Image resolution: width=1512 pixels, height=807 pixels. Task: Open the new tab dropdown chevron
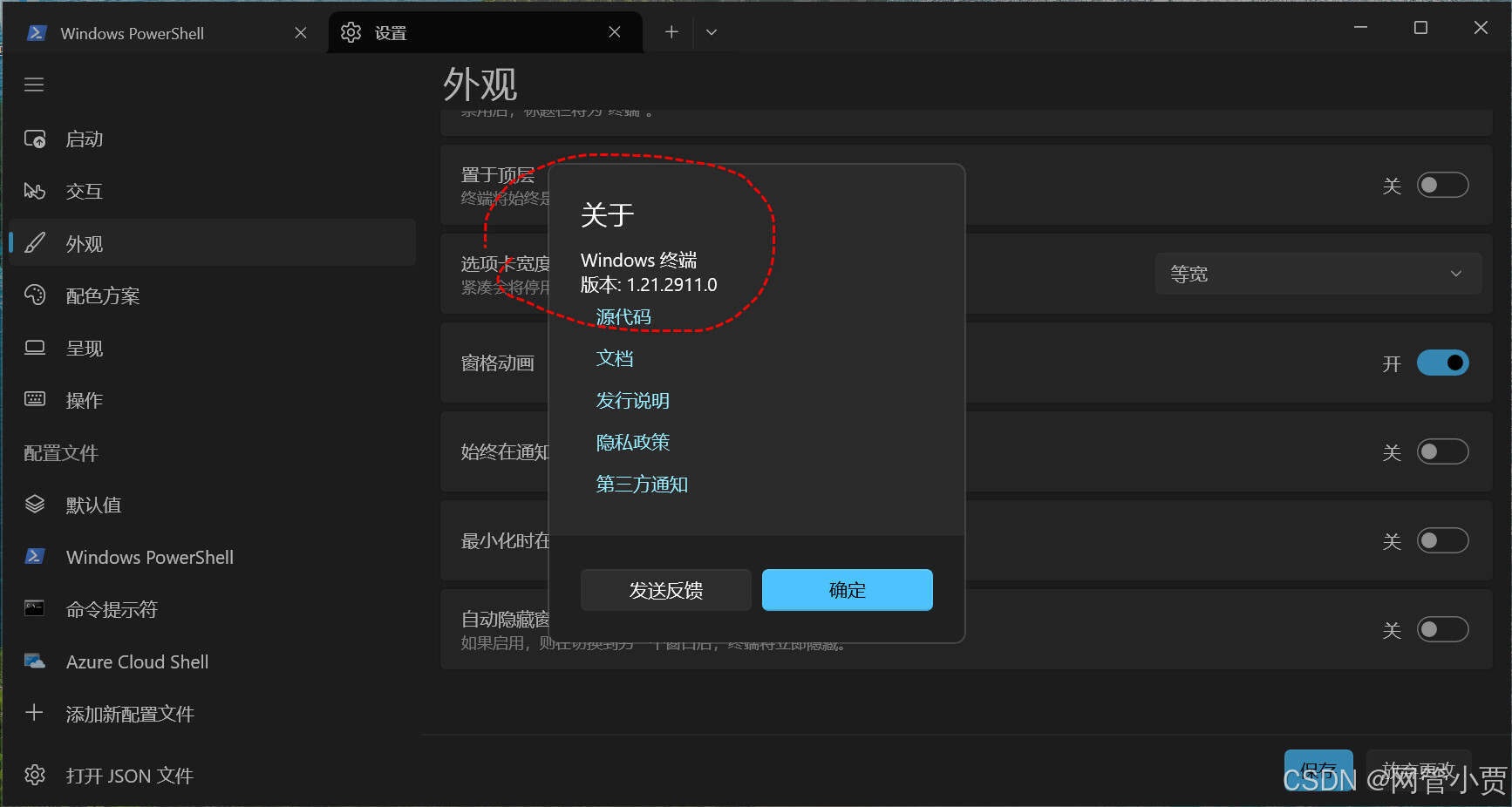tap(712, 32)
